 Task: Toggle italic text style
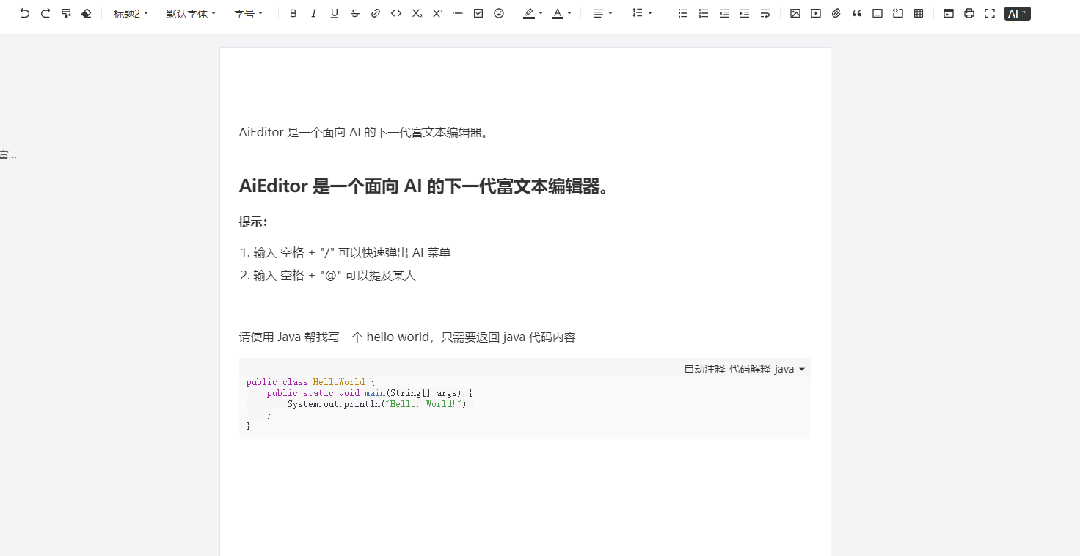pos(313,14)
